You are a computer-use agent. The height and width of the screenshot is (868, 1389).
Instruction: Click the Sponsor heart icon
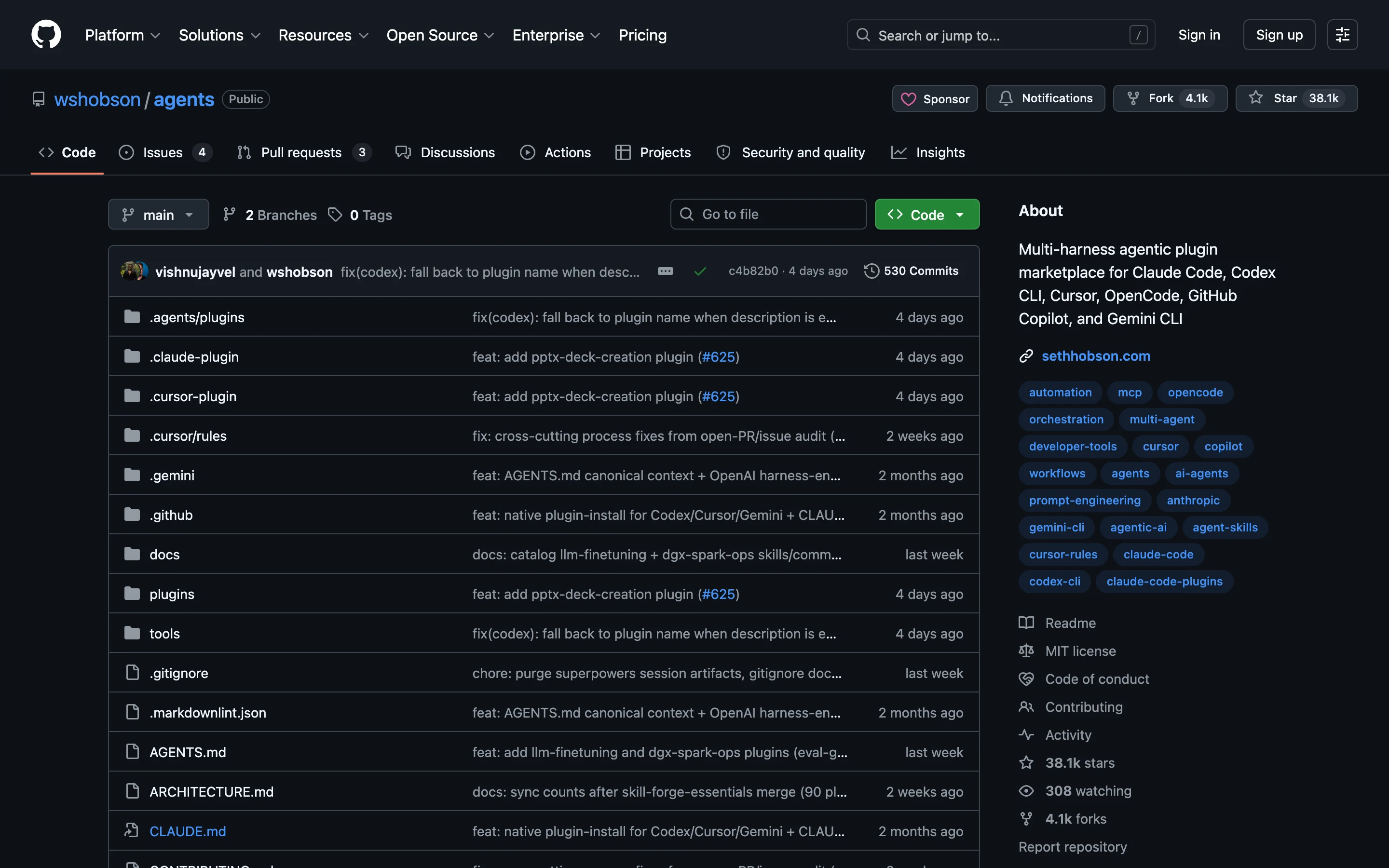point(908,99)
